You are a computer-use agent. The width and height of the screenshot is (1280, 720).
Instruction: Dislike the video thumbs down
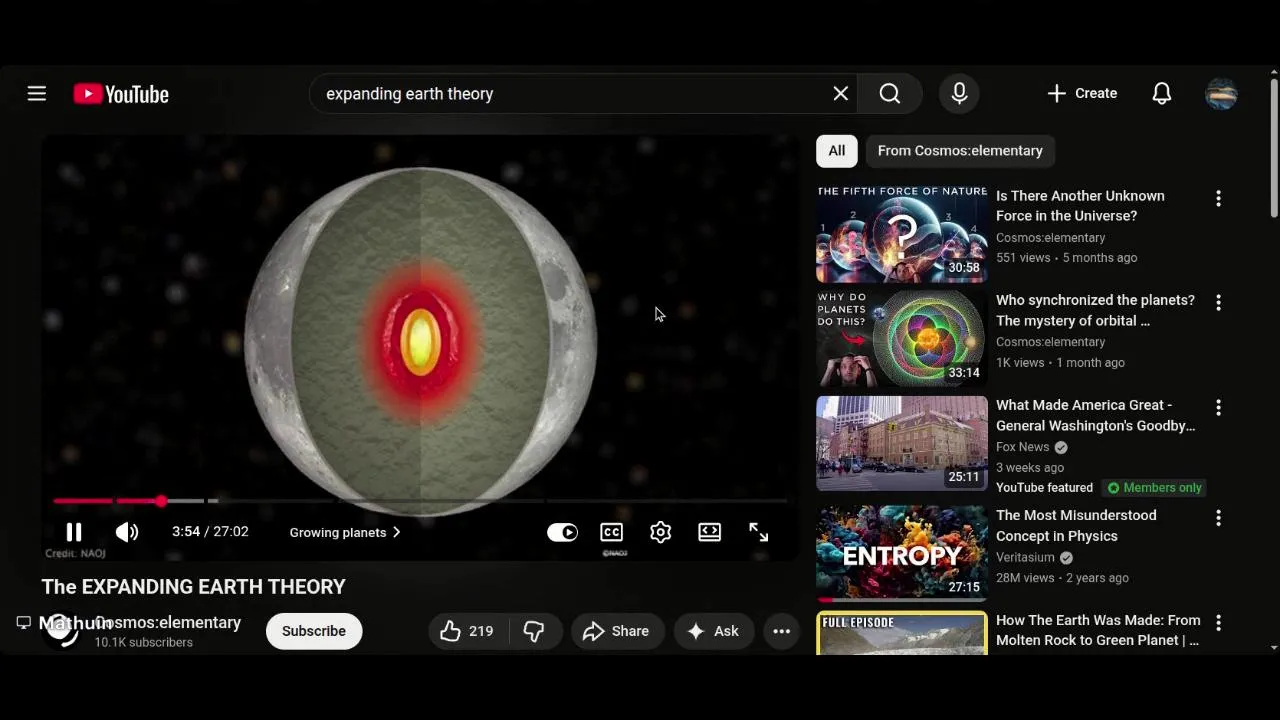pos(534,631)
